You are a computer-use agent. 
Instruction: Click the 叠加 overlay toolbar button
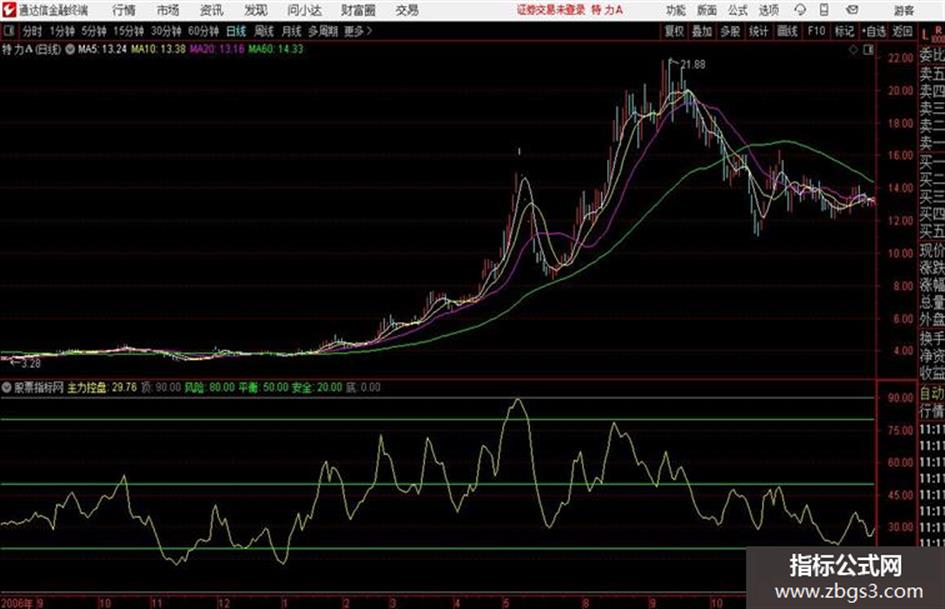(702, 31)
